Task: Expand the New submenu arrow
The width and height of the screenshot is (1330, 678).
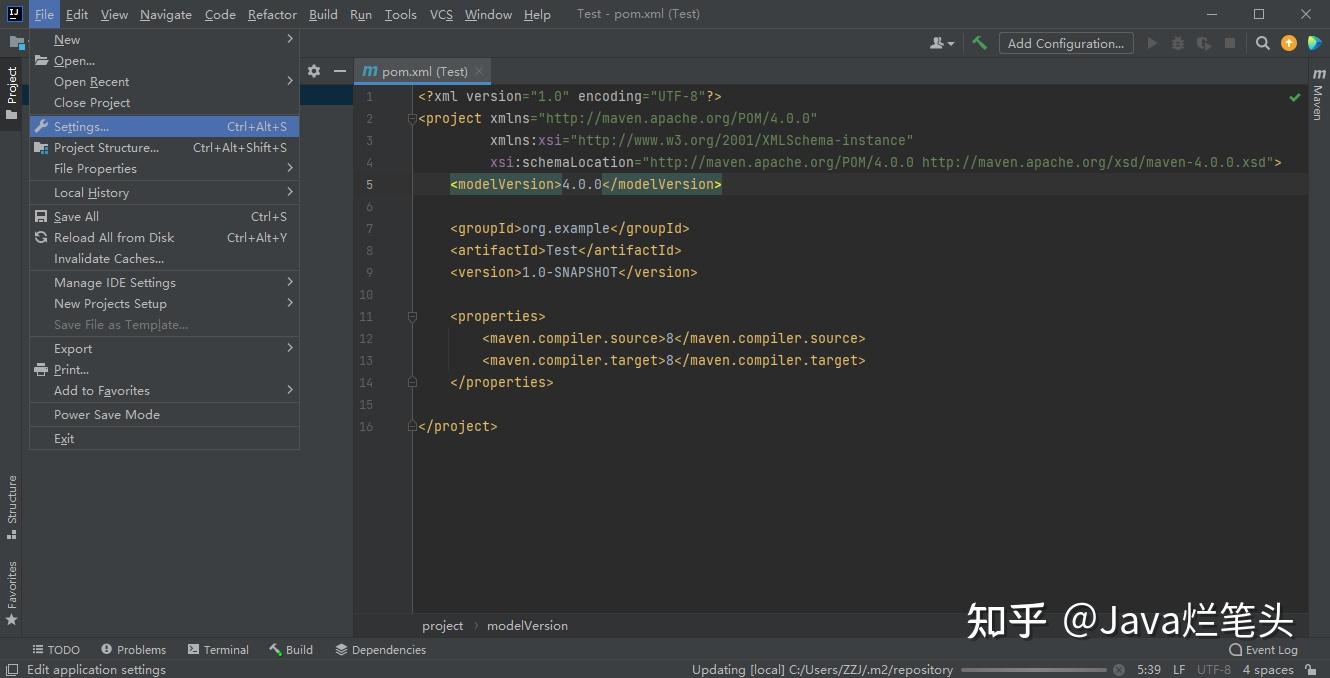Action: [290, 39]
